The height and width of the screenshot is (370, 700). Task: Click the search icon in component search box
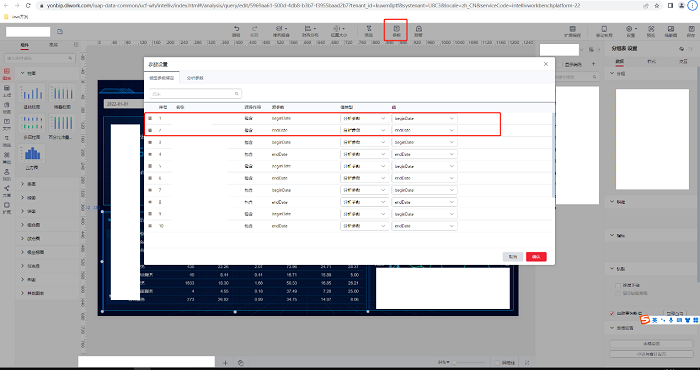(70, 58)
